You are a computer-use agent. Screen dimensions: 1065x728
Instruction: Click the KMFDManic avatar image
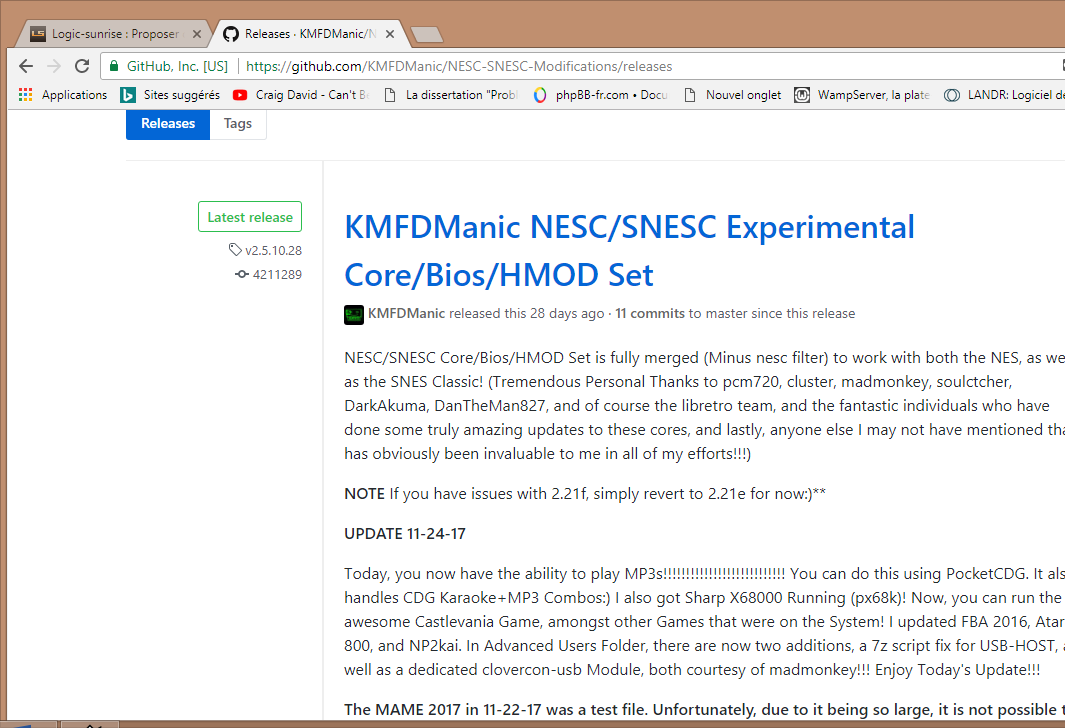tap(354, 314)
